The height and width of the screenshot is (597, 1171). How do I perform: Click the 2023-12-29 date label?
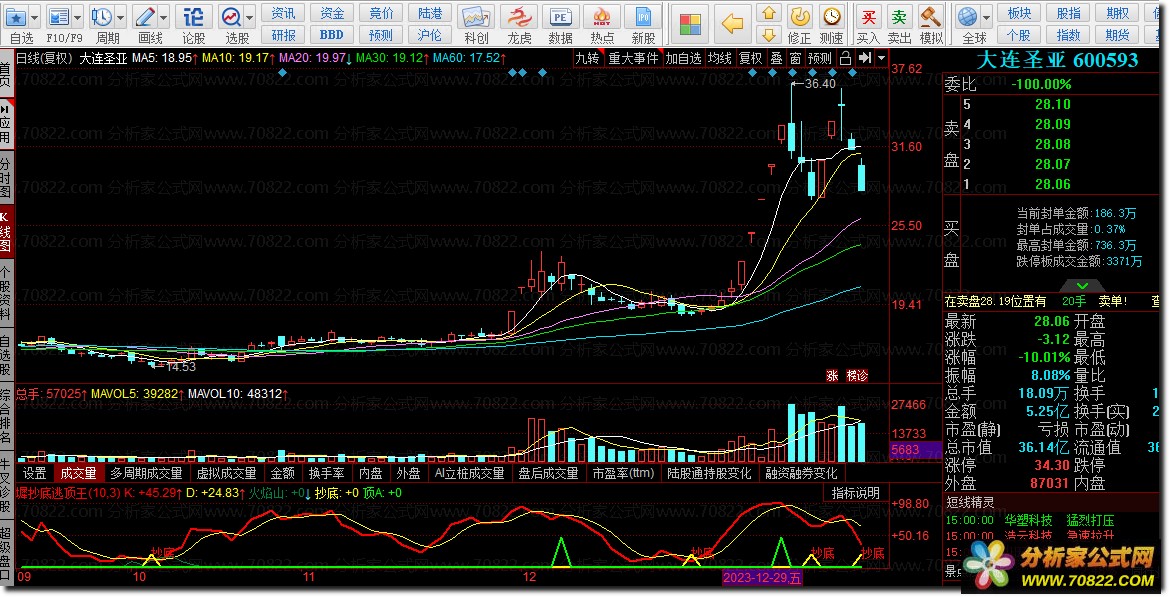(762, 578)
